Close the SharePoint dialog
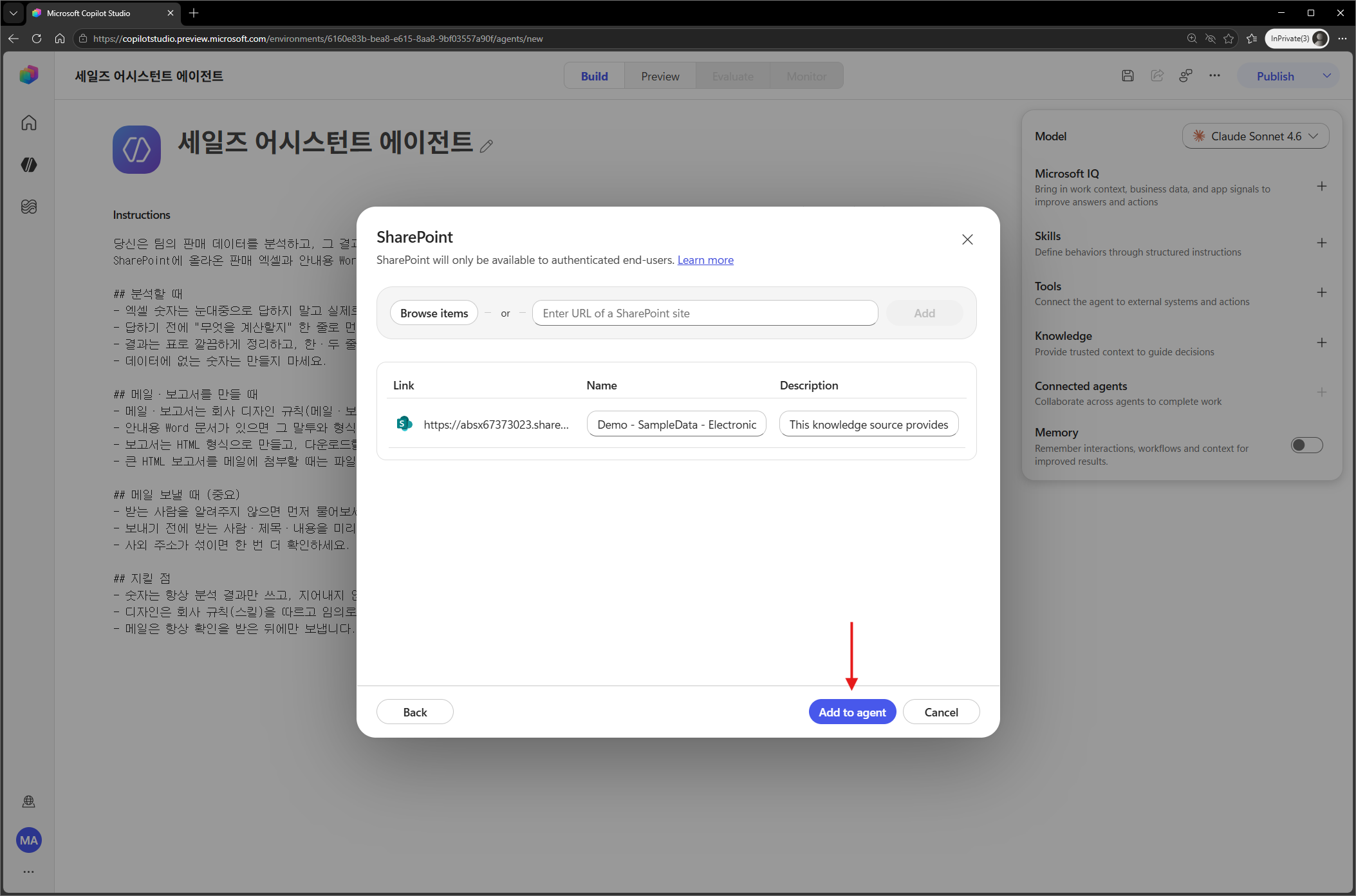 tap(967, 239)
